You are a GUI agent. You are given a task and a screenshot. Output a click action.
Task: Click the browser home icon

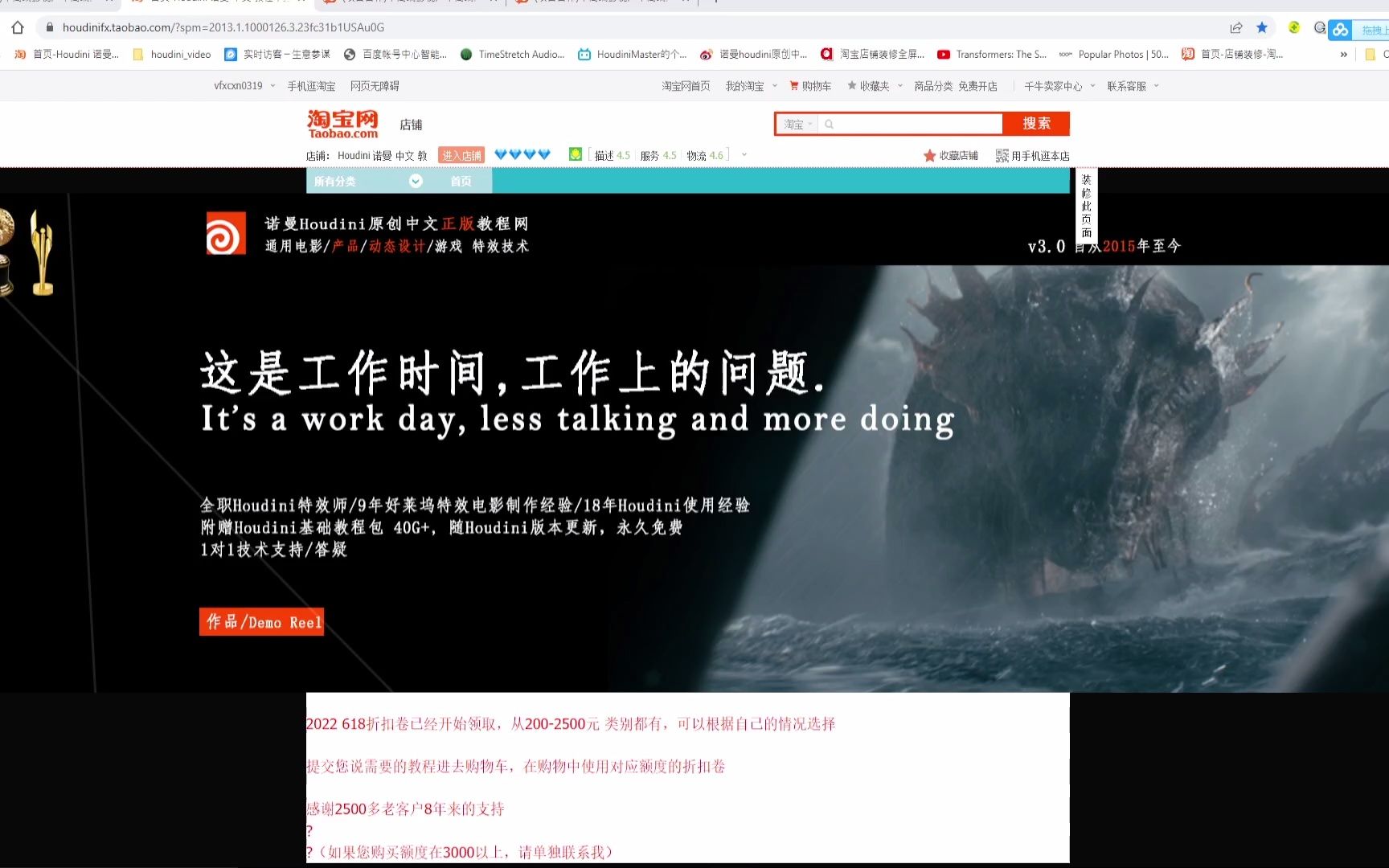click(x=18, y=27)
